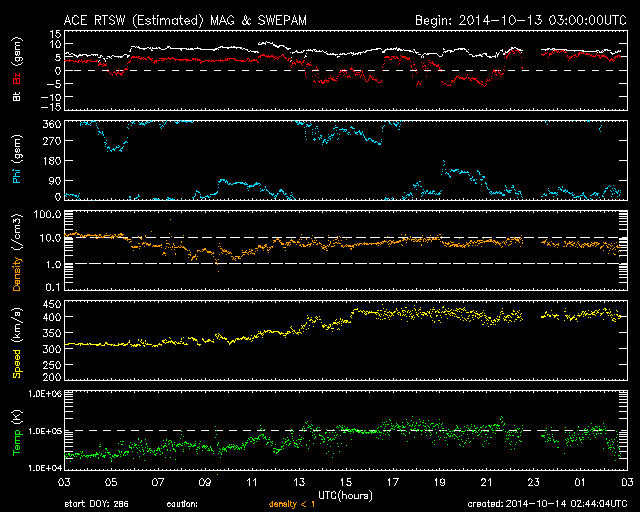
Task: Click the '17' hour tick label
Action: click(393, 482)
